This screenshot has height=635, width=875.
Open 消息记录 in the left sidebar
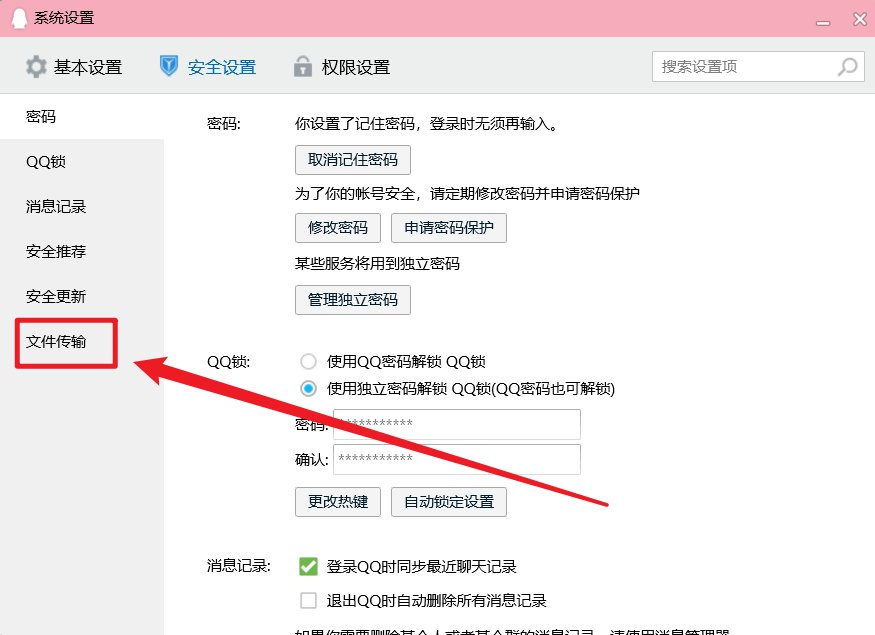coord(82,206)
